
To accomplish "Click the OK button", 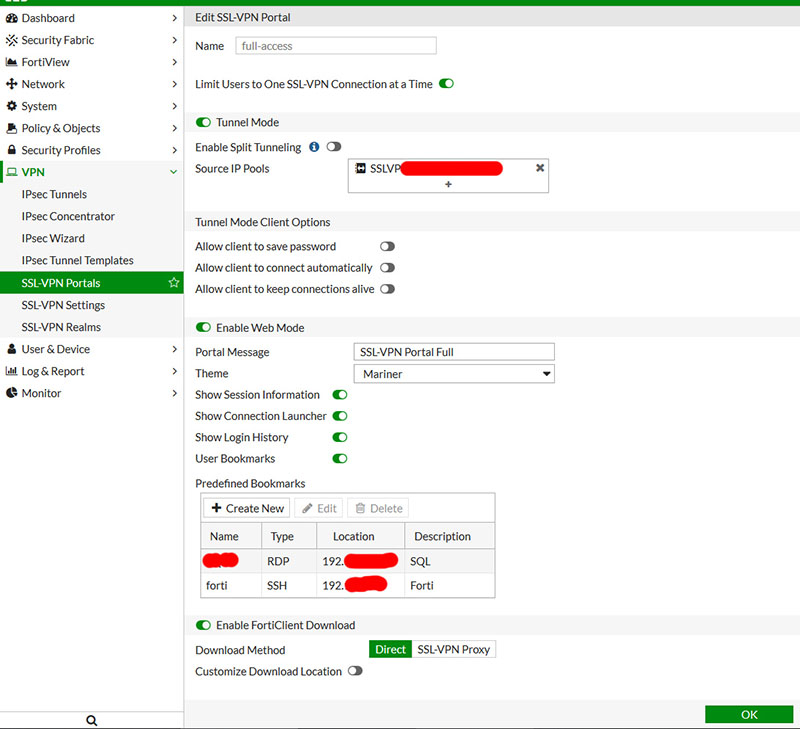I will coord(749,714).
